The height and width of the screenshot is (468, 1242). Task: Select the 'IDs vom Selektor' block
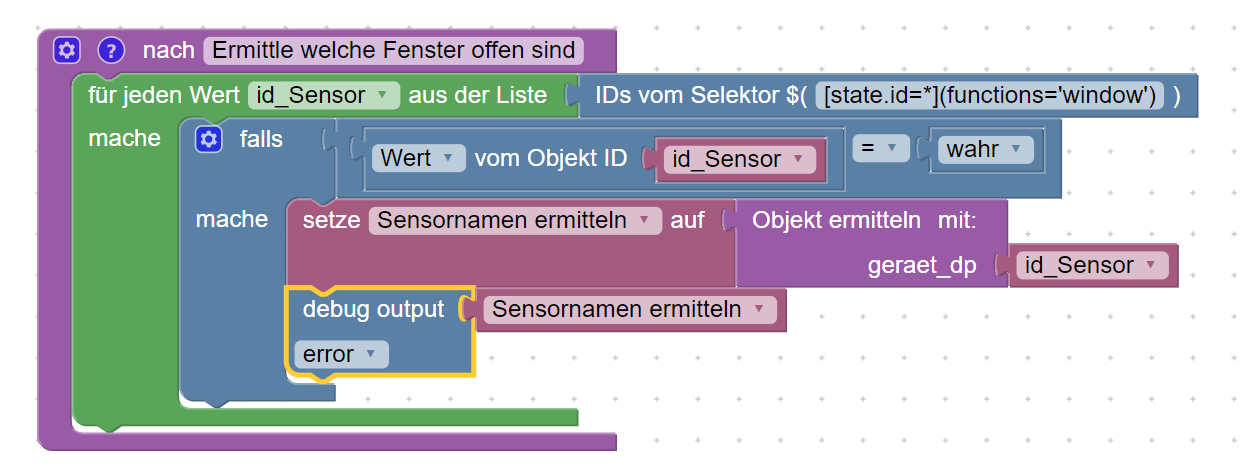click(x=690, y=96)
